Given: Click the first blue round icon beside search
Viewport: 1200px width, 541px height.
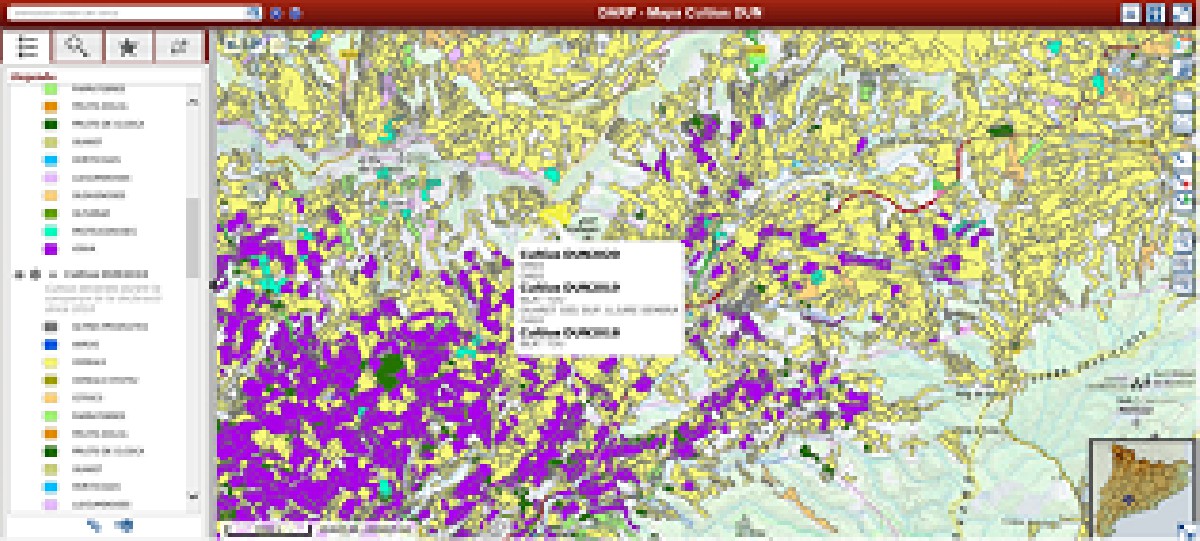Looking at the screenshot, I should 277,14.
